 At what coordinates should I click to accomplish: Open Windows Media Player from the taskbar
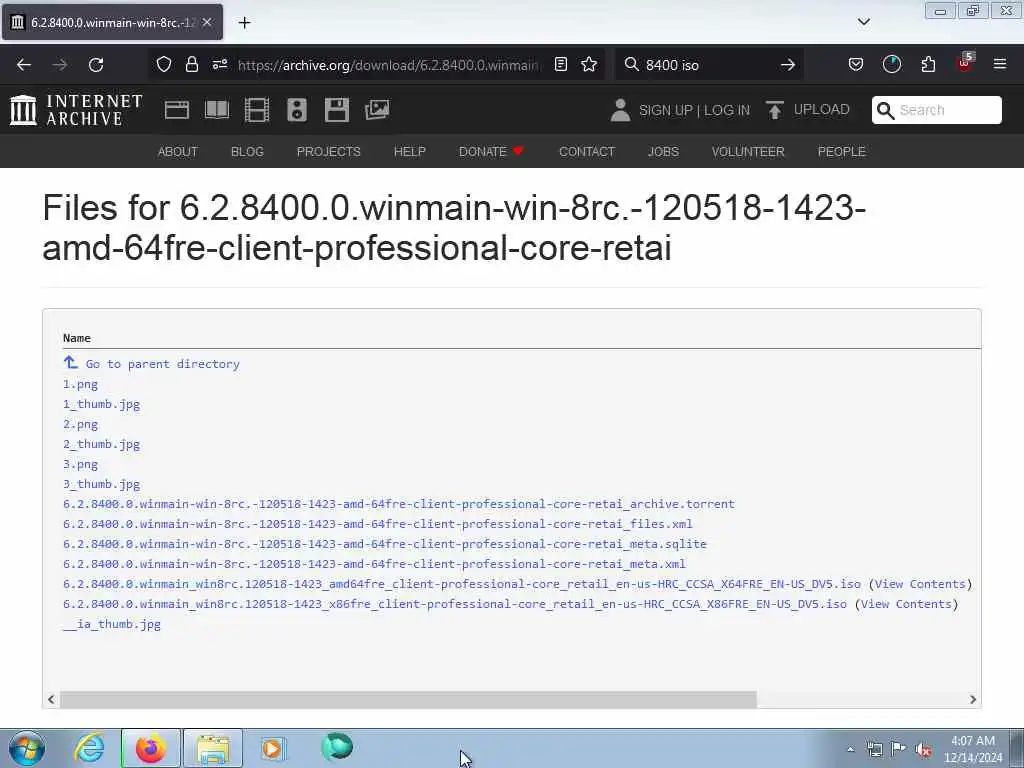pos(274,748)
